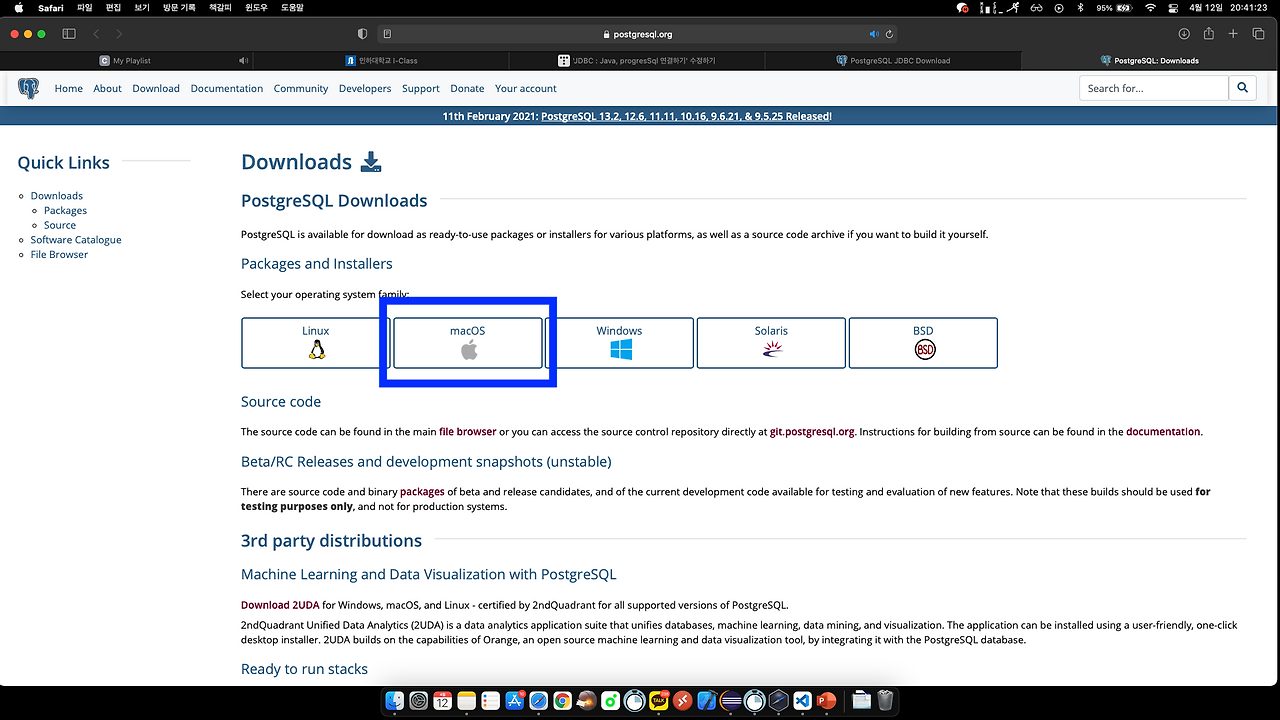This screenshot has height=720, width=1280.
Task: Open the 파일 menu
Action: (x=84, y=7)
